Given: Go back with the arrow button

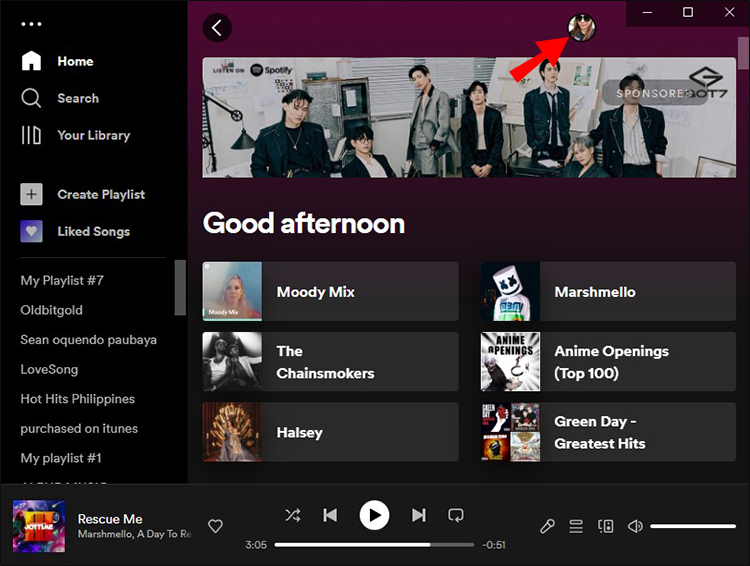Looking at the screenshot, I should 217,28.
